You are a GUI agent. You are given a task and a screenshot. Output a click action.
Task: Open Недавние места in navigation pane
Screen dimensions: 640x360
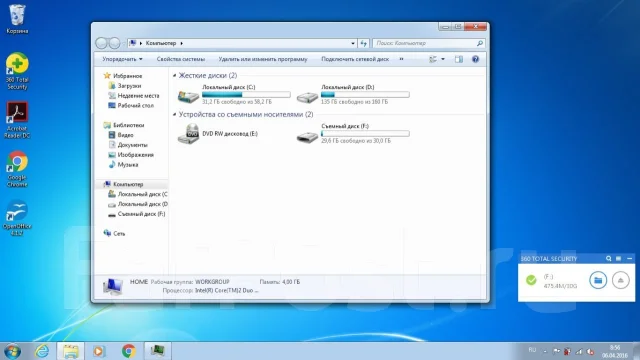[138, 96]
